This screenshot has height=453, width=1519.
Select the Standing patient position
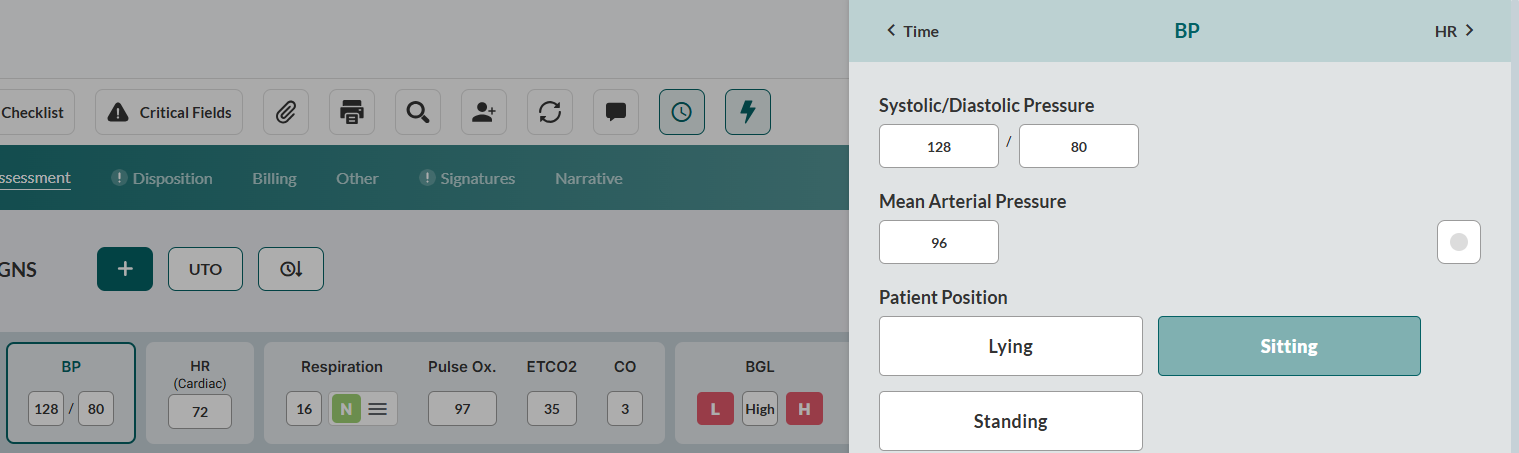(1010, 421)
